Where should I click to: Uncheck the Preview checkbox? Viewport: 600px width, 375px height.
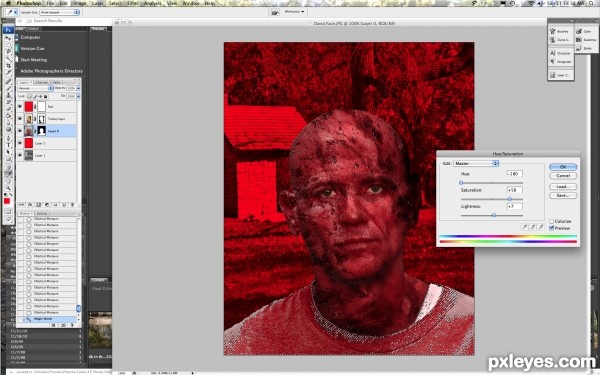click(x=551, y=228)
